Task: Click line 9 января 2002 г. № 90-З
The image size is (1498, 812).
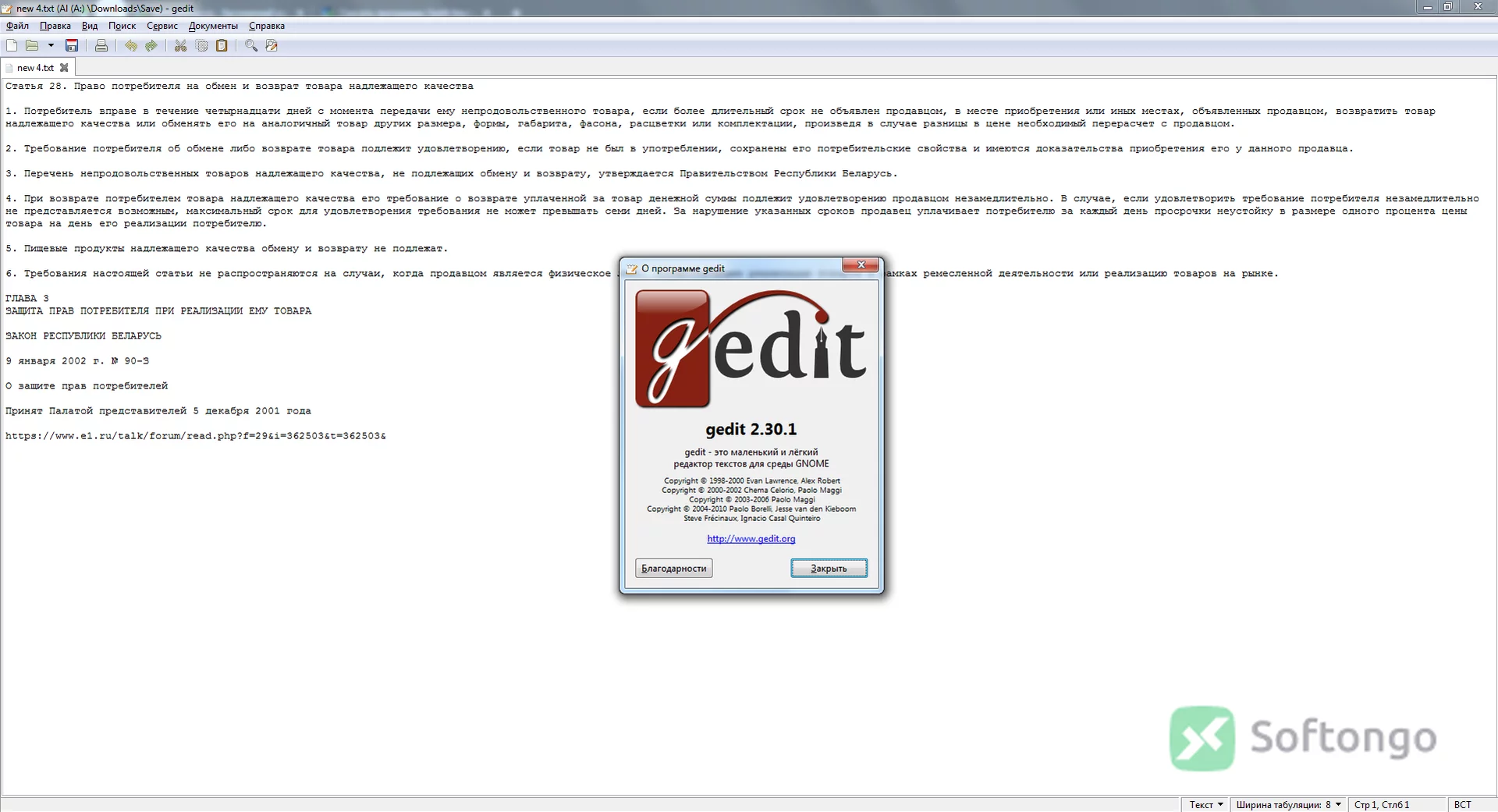Action: point(77,361)
